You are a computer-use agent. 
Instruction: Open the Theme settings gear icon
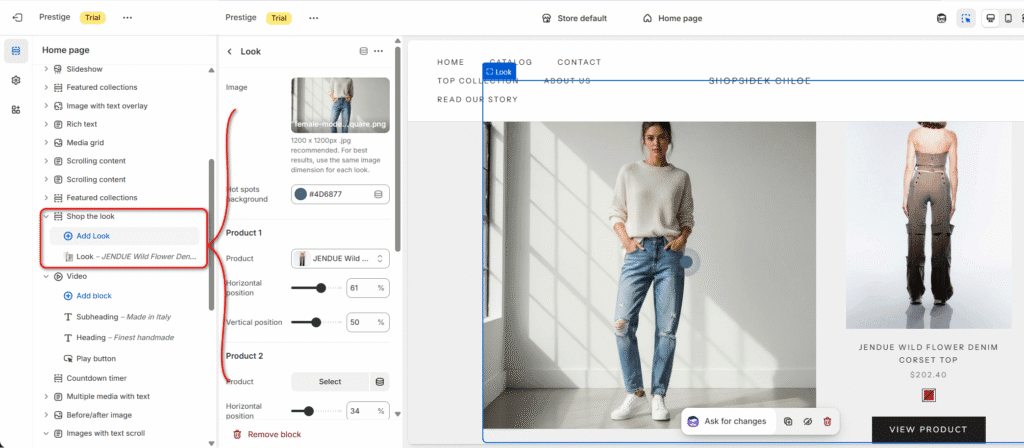(16, 80)
